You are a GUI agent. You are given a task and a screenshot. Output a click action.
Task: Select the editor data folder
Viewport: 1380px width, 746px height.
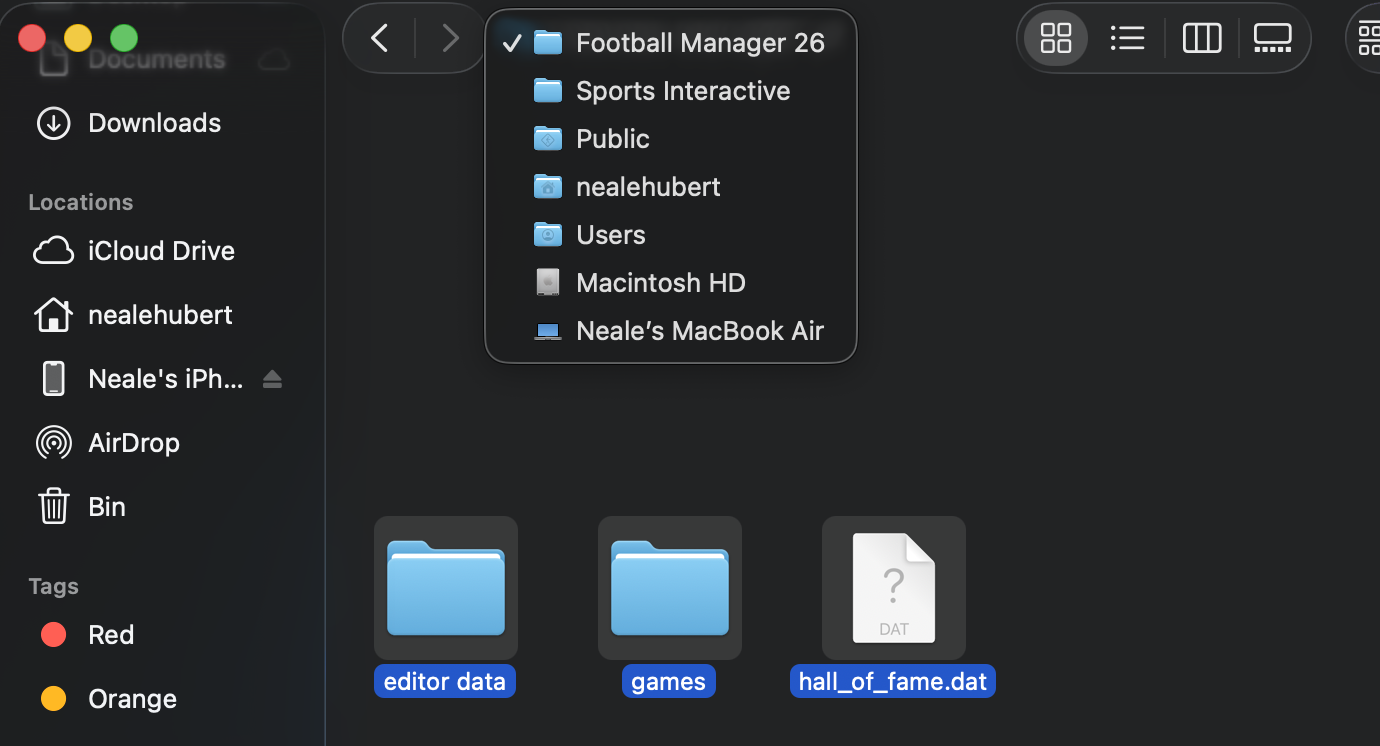pyautogui.click(x=445, y=588)
